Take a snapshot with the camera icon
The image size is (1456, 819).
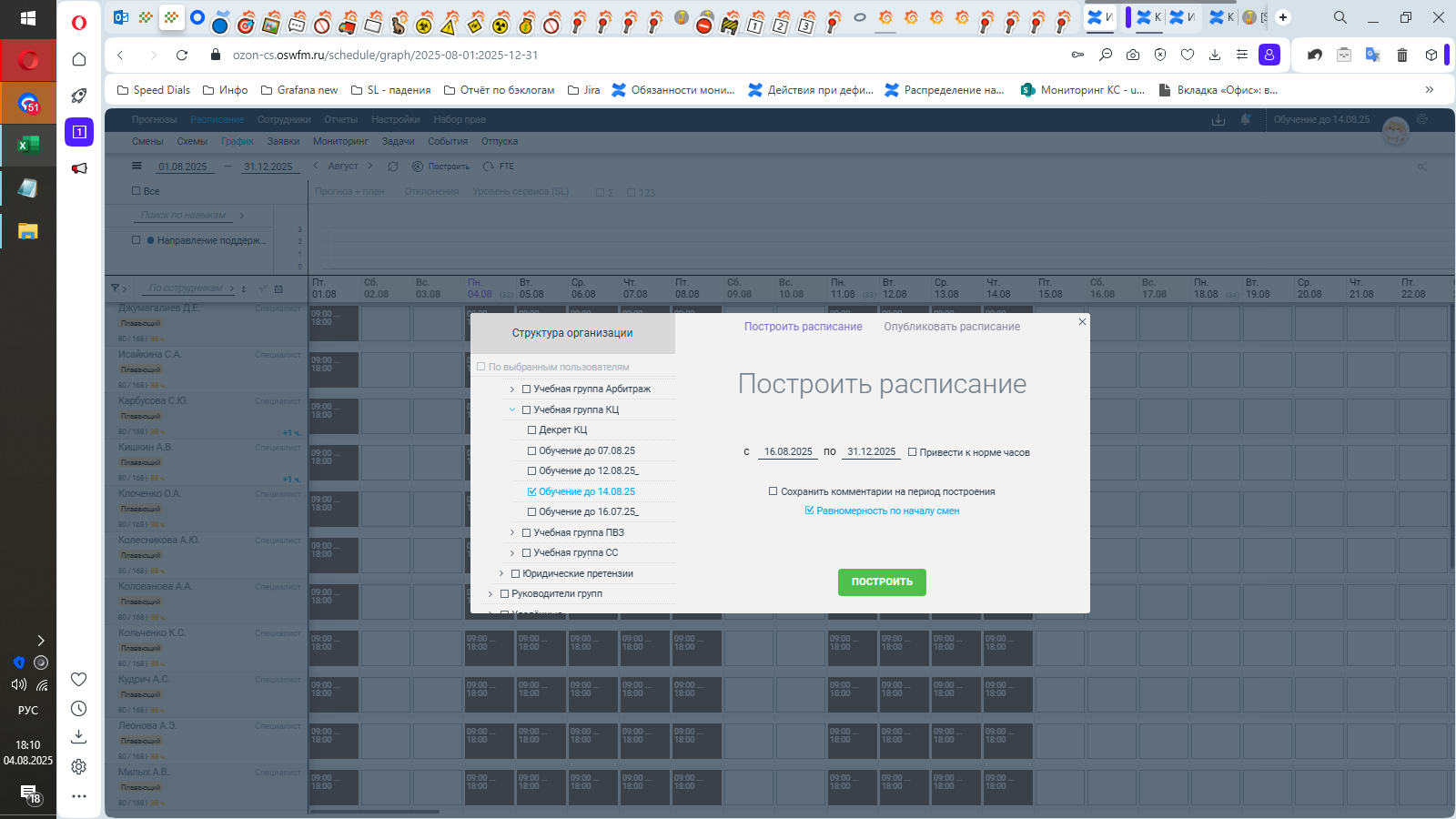click(x=1133, y=55)
